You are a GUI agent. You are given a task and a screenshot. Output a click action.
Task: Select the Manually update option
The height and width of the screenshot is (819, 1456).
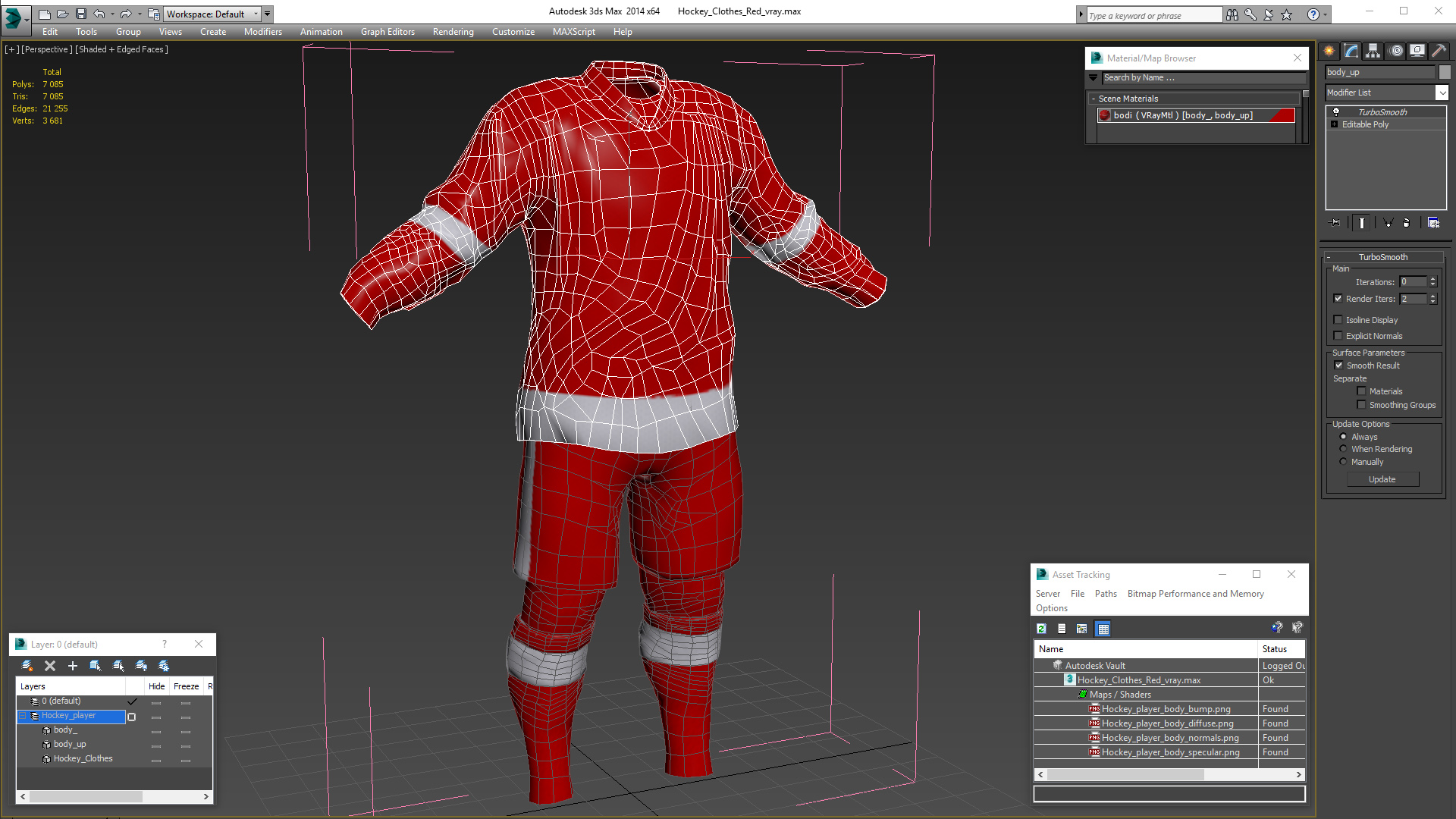(1344, 462)
